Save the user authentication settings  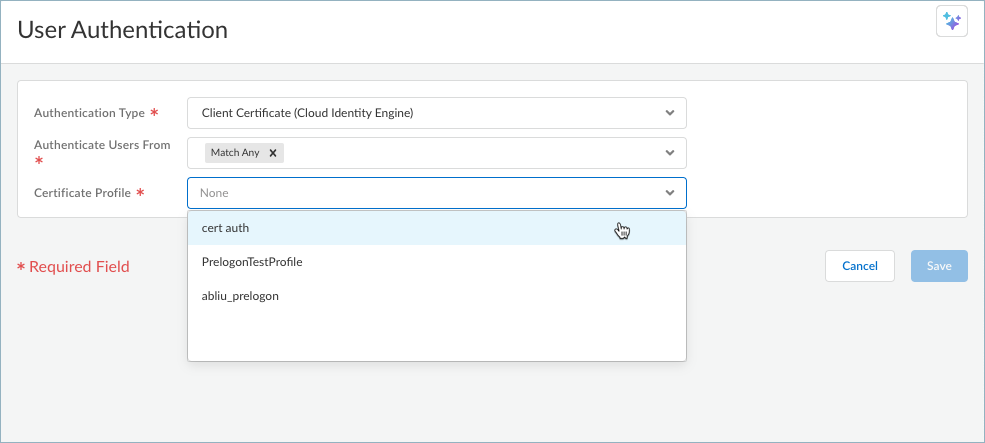coord(938,266)
